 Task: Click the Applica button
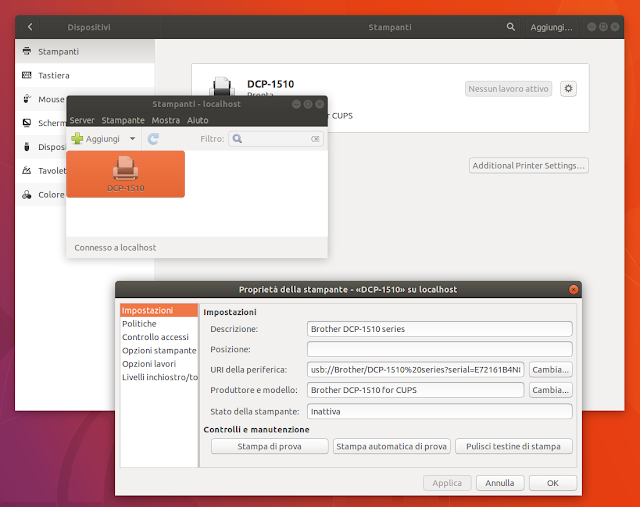[447, 483]
